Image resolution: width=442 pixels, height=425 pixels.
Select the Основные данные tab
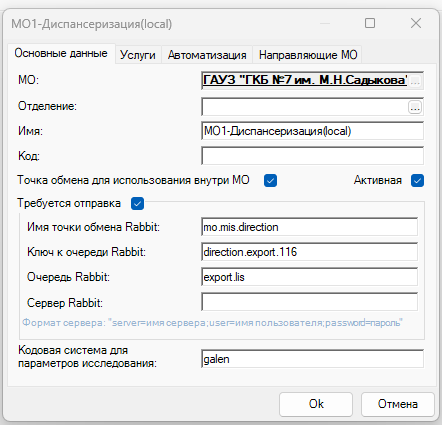coord(61,53)
